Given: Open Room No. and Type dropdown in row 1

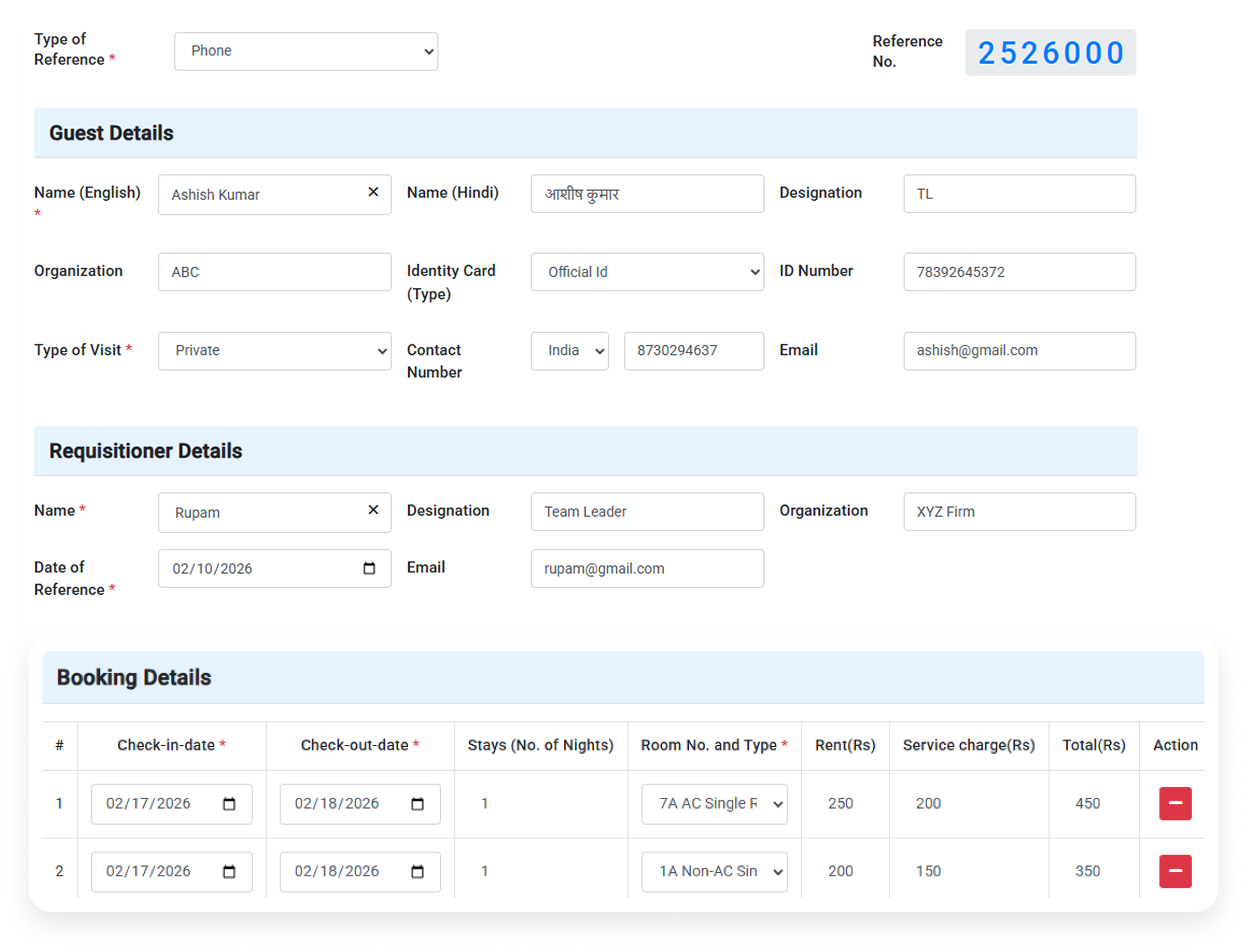Looking at the screenshot, I should pyautogui.click(x=714, y=803).
